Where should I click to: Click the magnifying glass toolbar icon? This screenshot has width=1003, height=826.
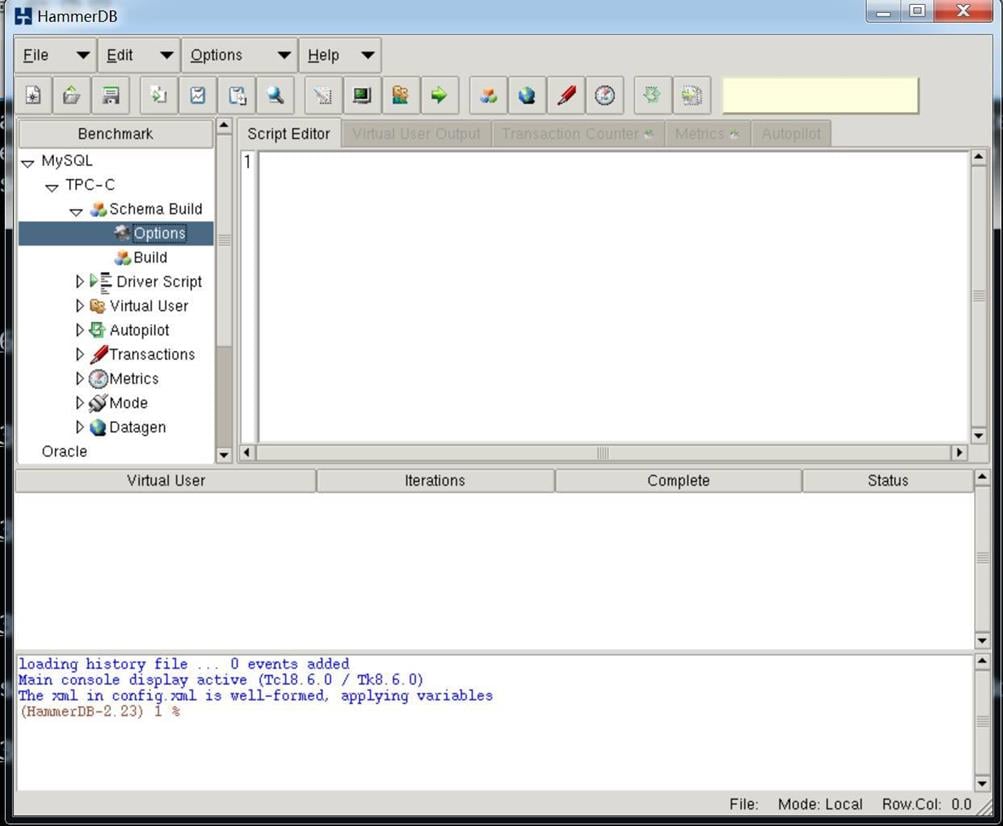274,96
